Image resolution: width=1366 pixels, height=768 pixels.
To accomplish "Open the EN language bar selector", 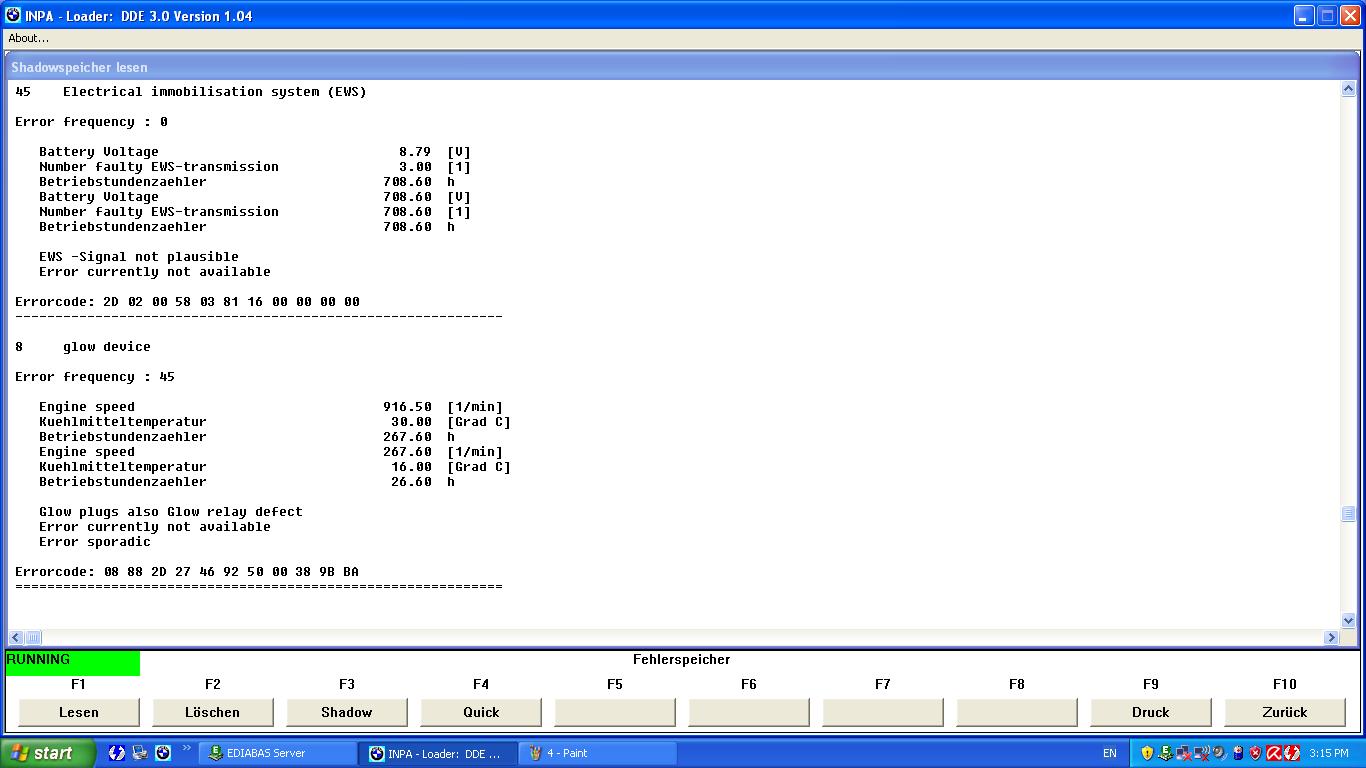I will (1110, 753).
